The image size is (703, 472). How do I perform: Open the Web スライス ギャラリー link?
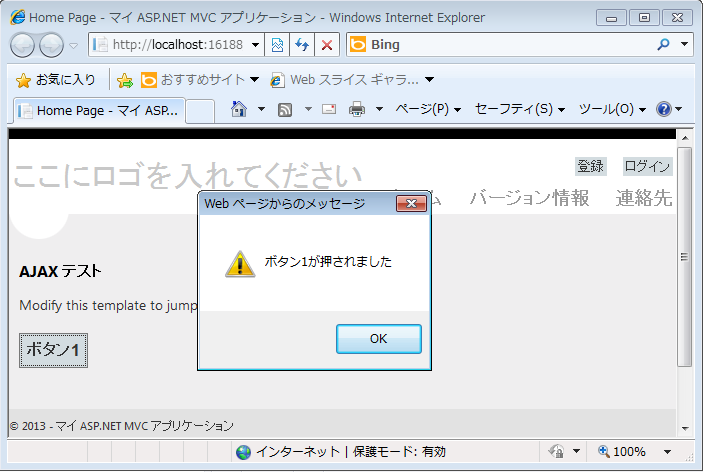point(344,80)
